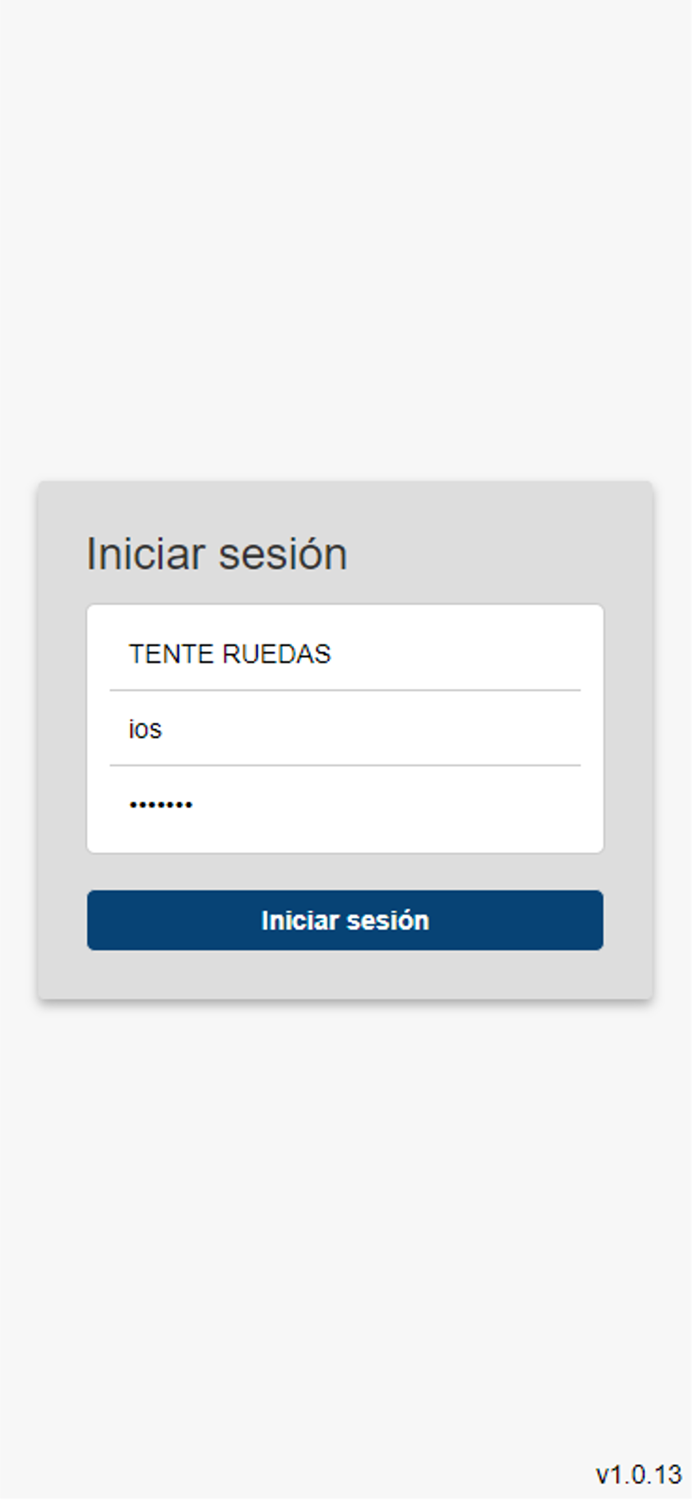Select the ios username text
Image resolution: width=693 pixels, height=1500 pixels.
coord(146,729)
